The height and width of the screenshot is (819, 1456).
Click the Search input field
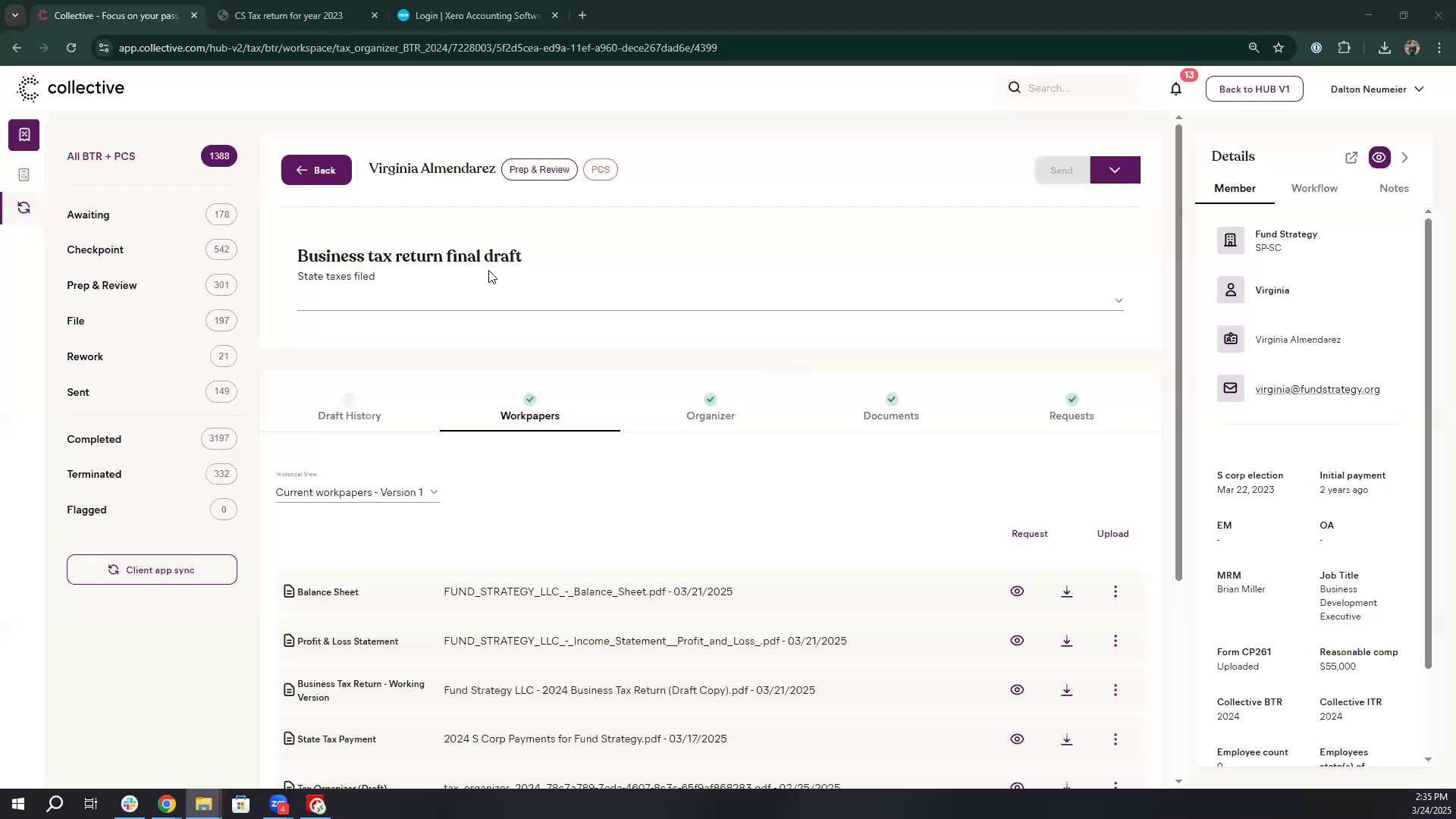(1077, 89)
